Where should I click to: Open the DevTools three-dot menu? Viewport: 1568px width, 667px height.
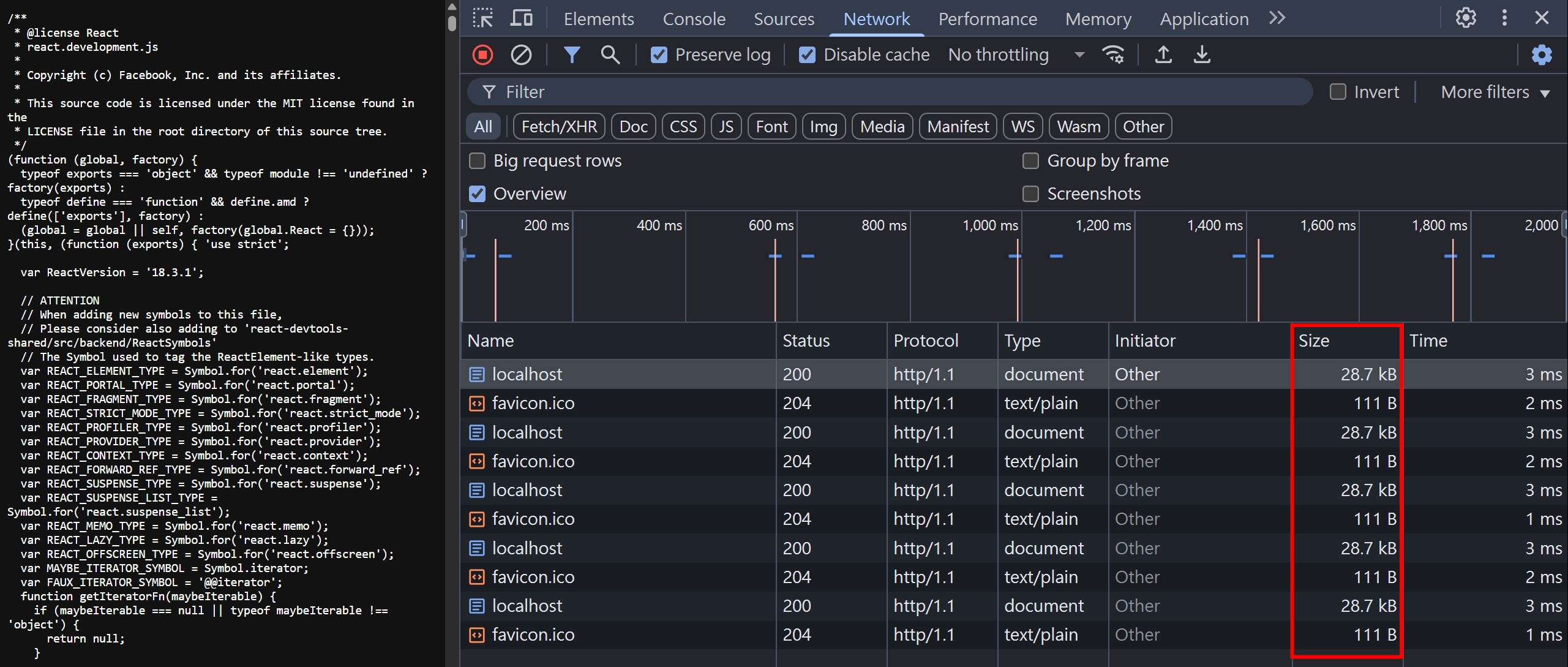coord(1504,18)
